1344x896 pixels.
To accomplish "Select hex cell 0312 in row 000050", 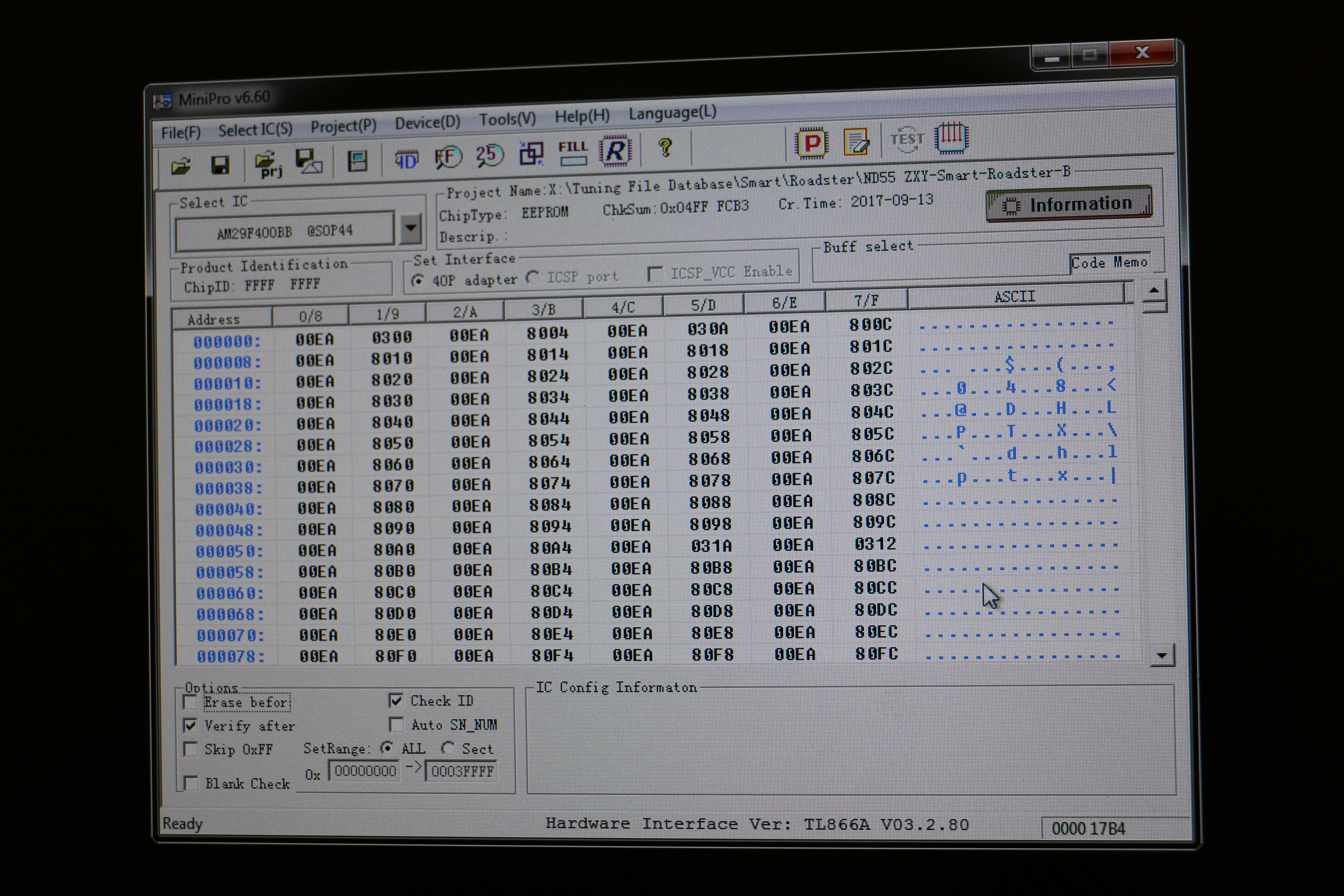I will point(875,544).
